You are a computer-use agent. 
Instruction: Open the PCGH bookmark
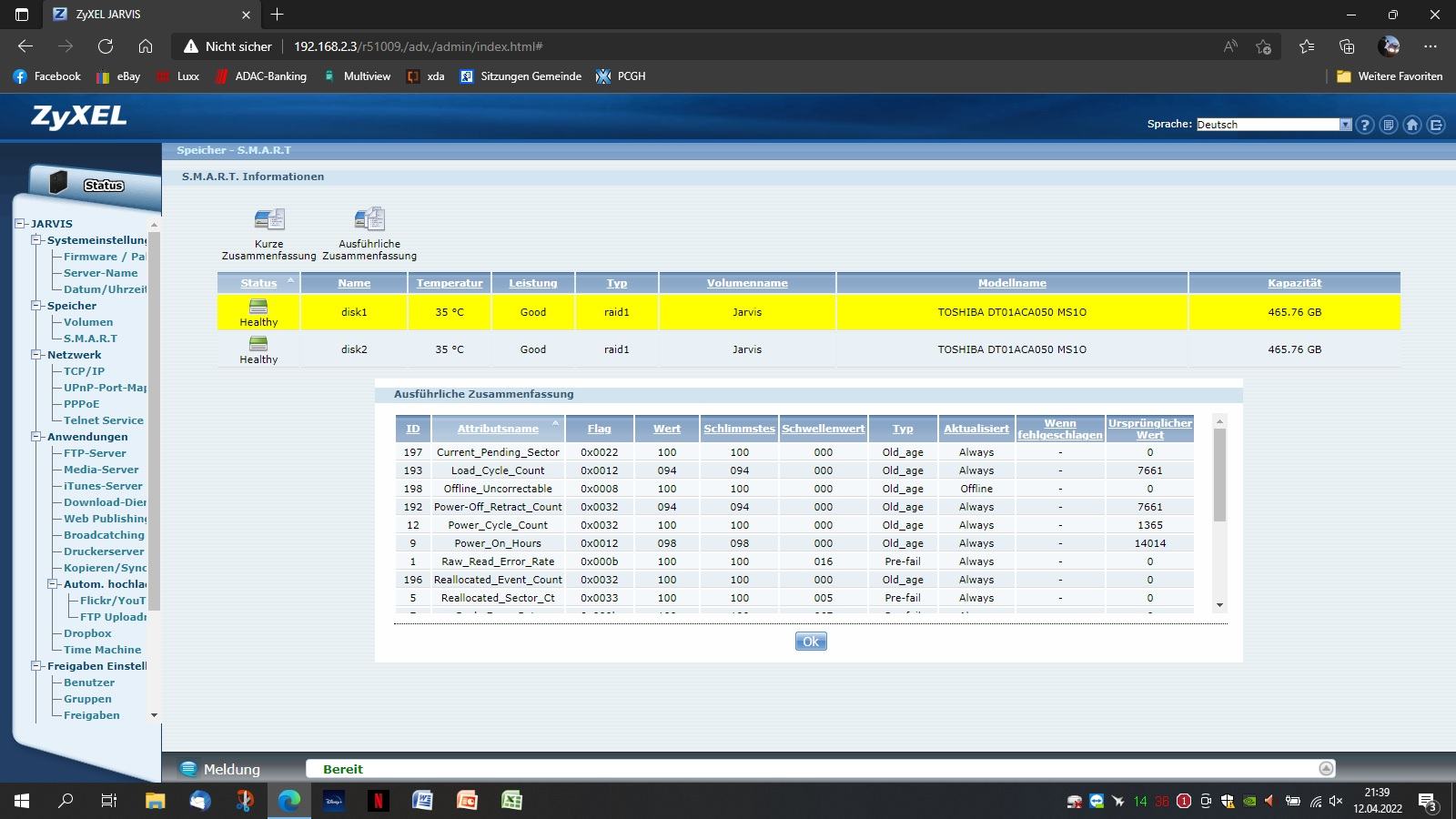click(621, 76)
